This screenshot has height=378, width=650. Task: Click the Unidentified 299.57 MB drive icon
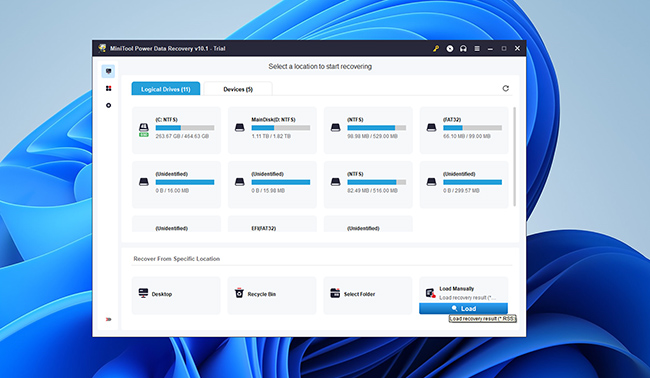tap(431, 182)
